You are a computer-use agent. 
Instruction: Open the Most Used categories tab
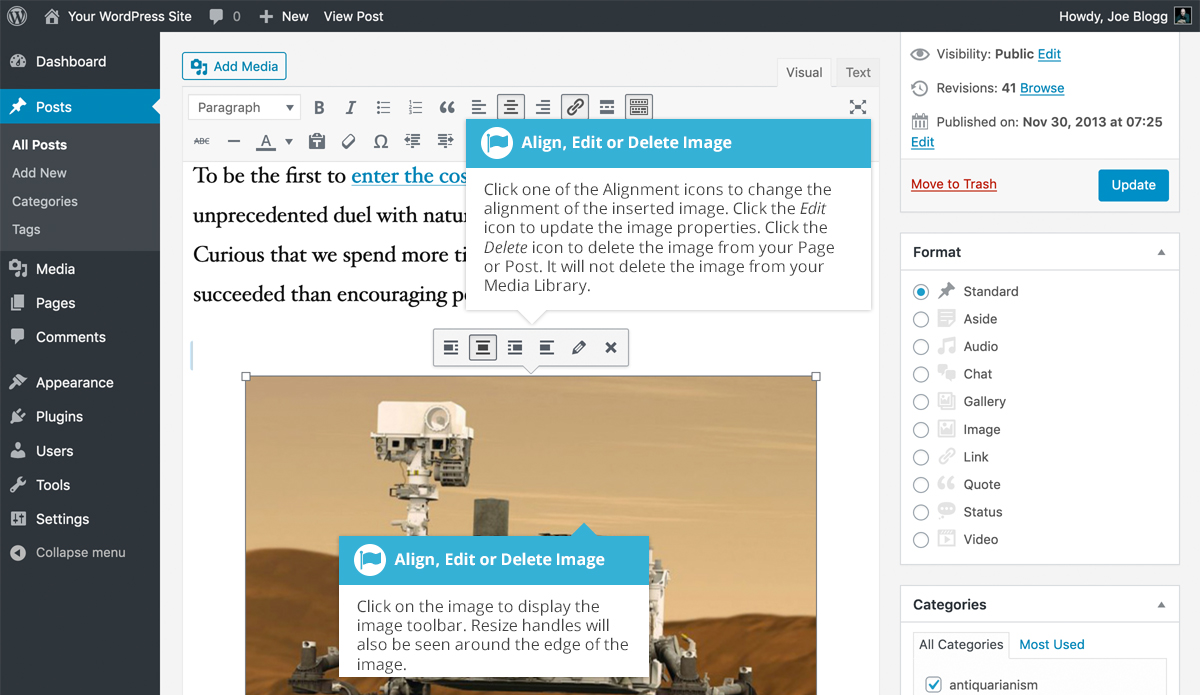pos(1051,645)
